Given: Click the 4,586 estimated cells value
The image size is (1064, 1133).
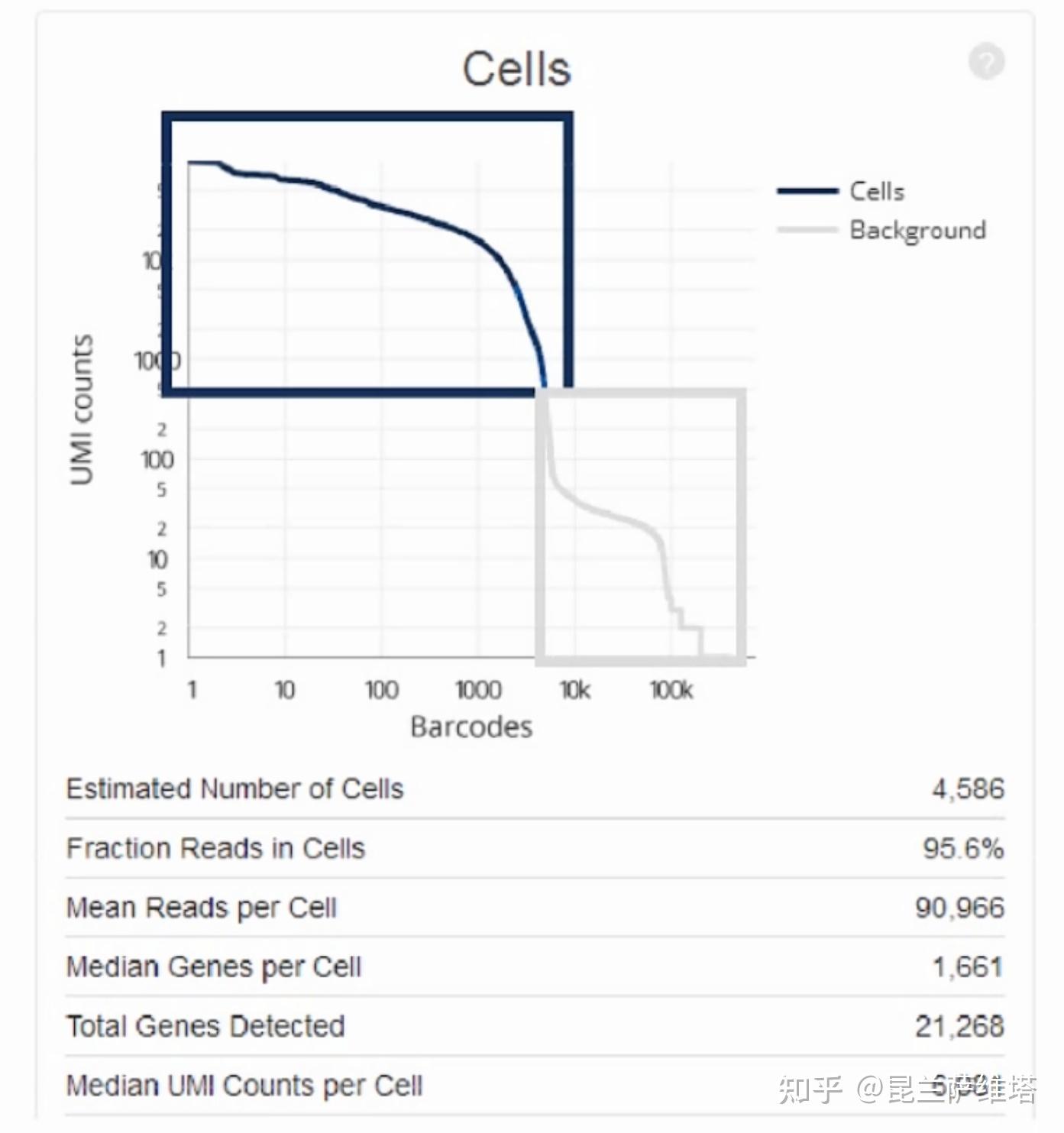Looking at the screenshot, I should [x=968, y=788].
